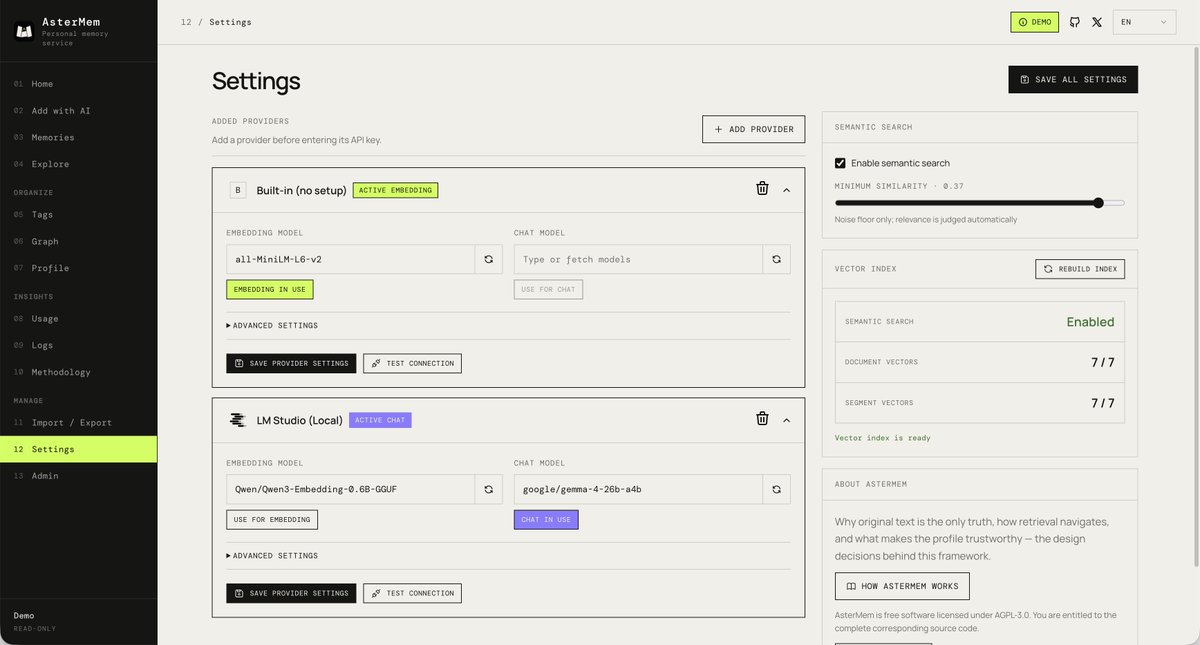Click the Rebuild Index button

coord(1080,269)
